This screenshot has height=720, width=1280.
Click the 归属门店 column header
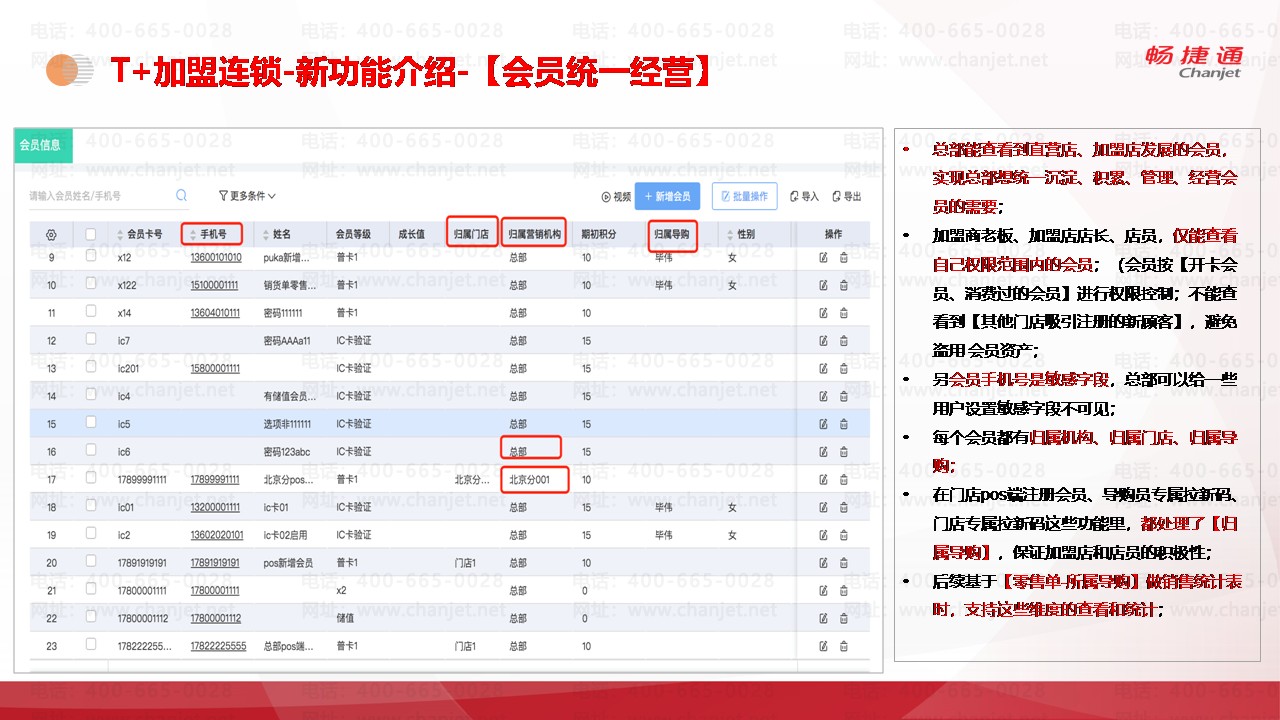(x=471, y=235)
